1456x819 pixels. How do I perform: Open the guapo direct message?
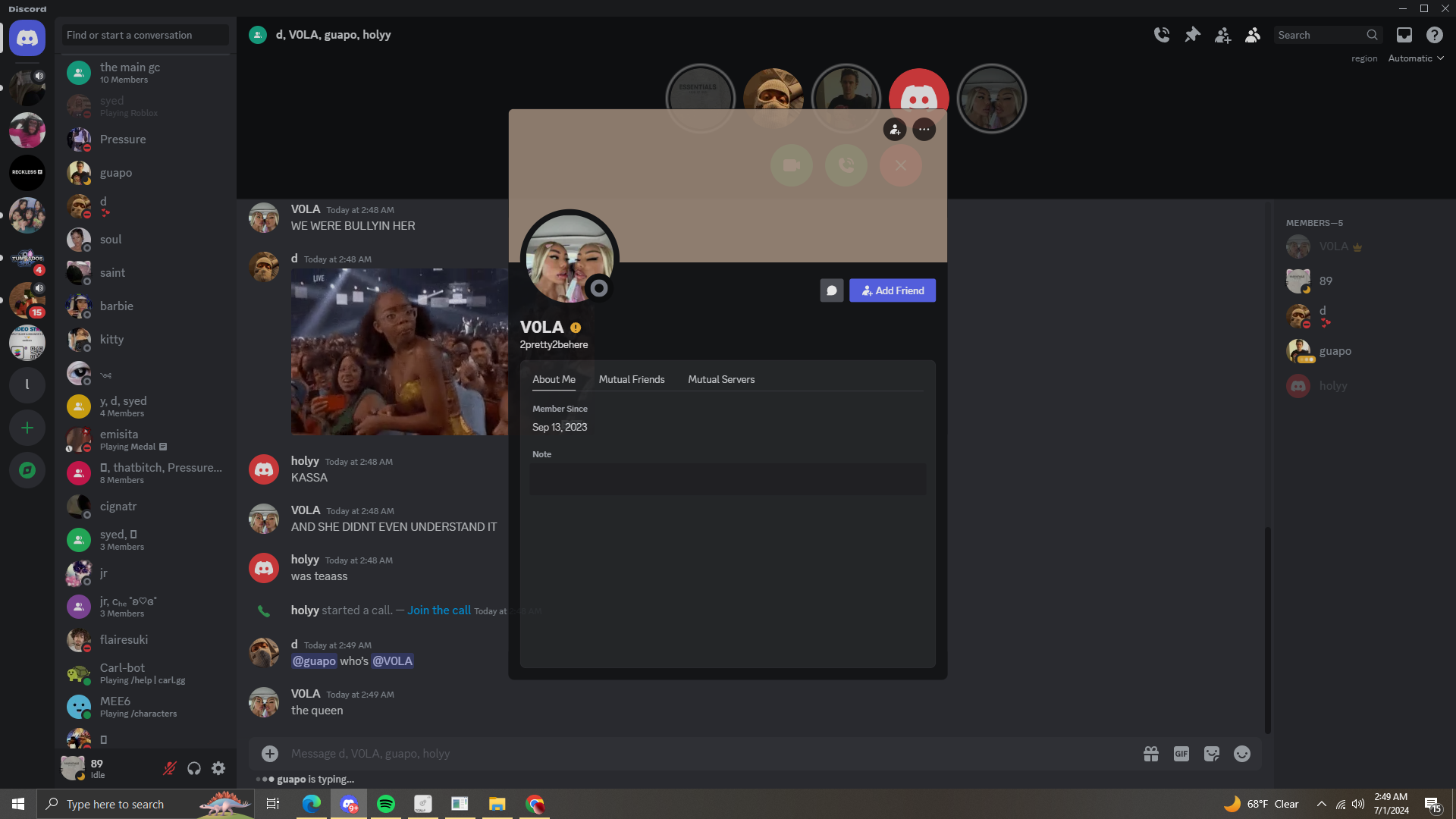pyautogui.click(x=146, y=173)
